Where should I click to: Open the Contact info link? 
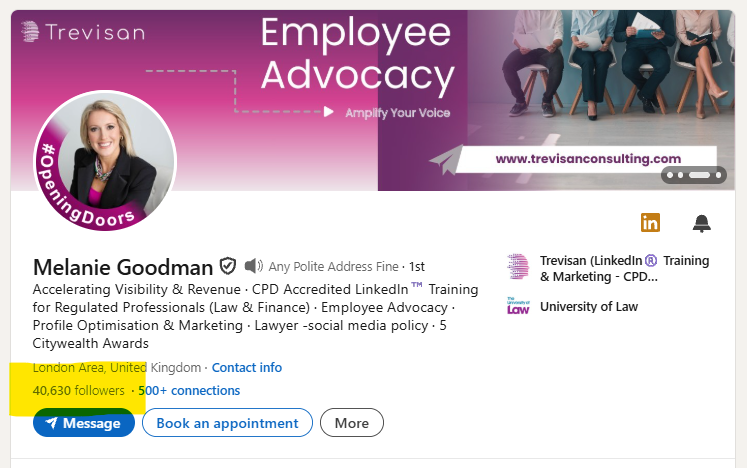[247, 368]
